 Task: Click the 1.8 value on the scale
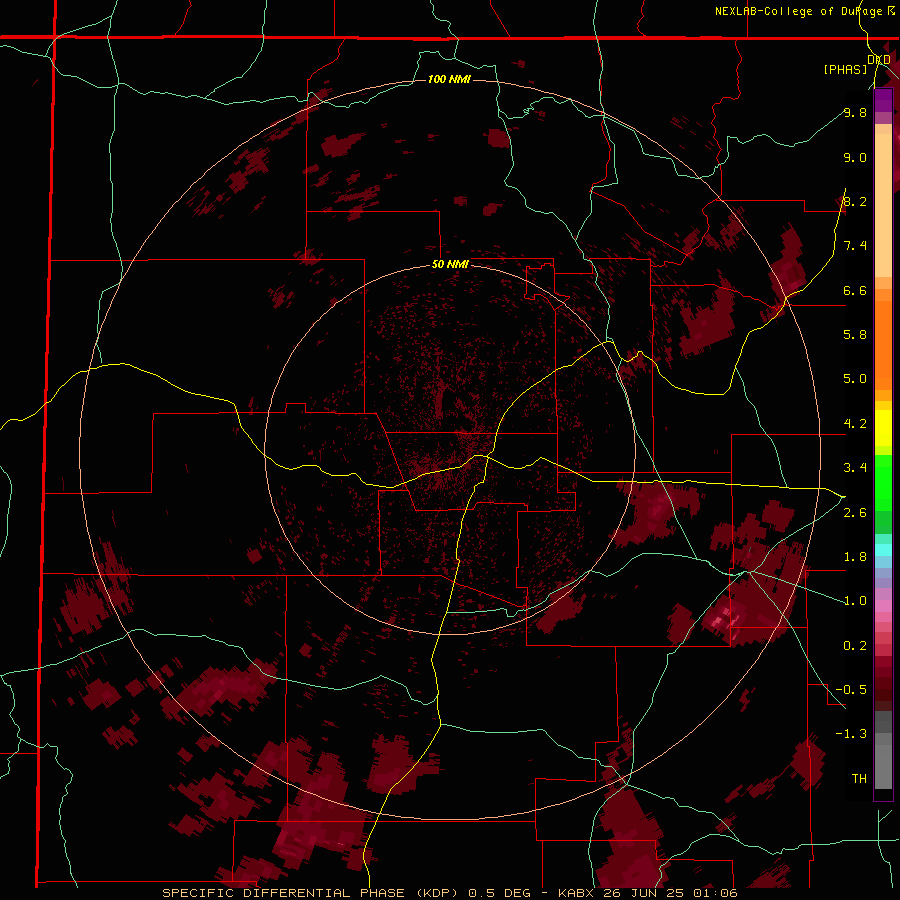[855, 557]
